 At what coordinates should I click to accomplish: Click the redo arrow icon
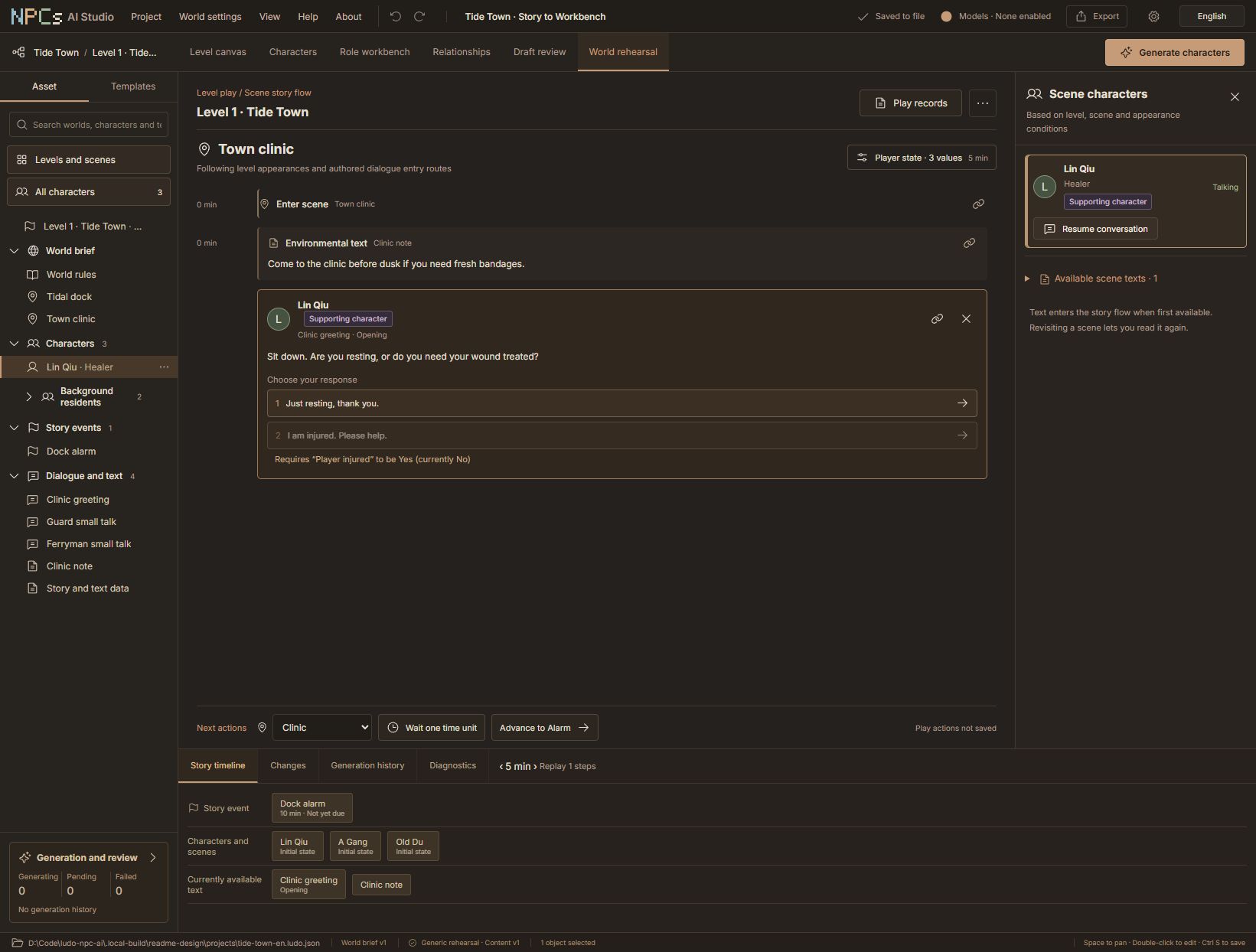pyautogui.click(x=419, y=16)
